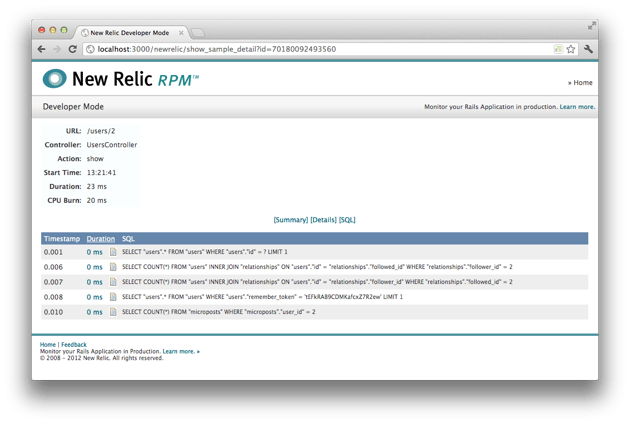Viewport: 630px width, 424px height.
Task: Click the New Relic RPM logo
Action: [x=120, y=79]
